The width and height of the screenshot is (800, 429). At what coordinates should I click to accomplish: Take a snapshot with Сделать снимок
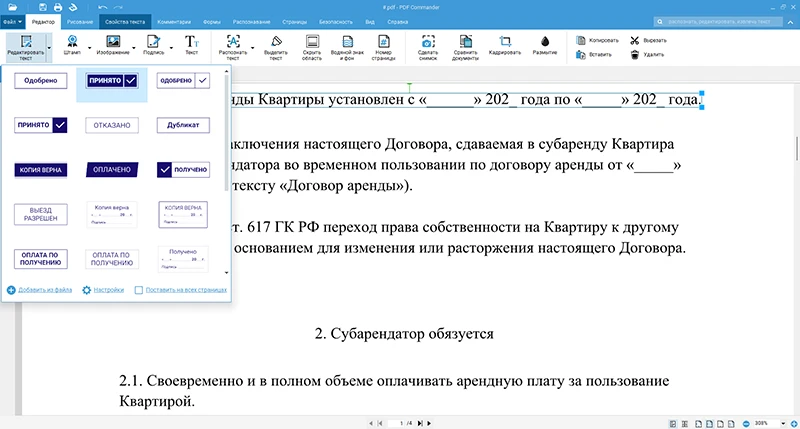coord(428,47)
